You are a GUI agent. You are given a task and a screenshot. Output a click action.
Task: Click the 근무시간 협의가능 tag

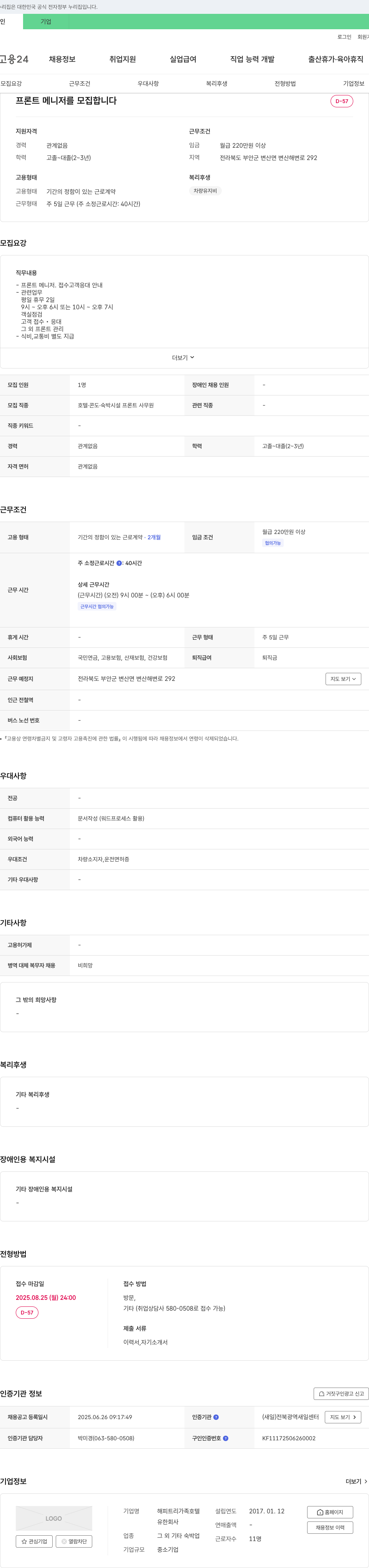click(97, 606)
